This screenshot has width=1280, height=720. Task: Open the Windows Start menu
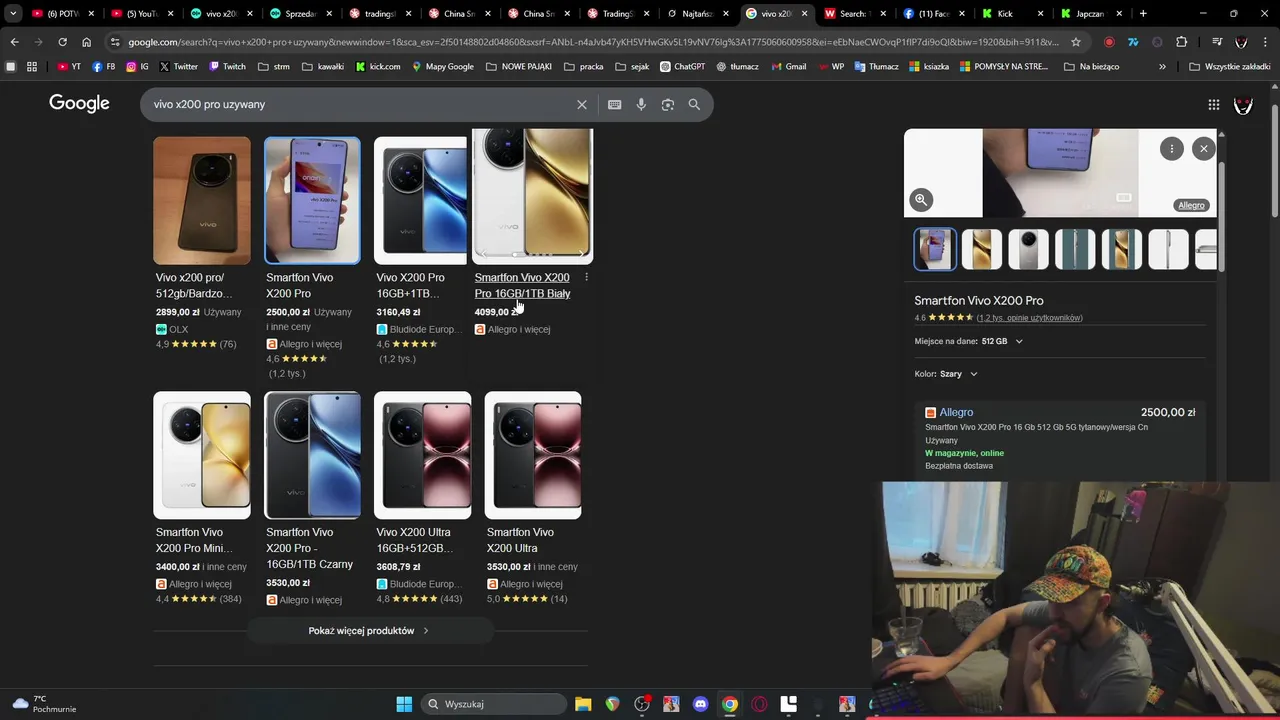tap(404, 704)
